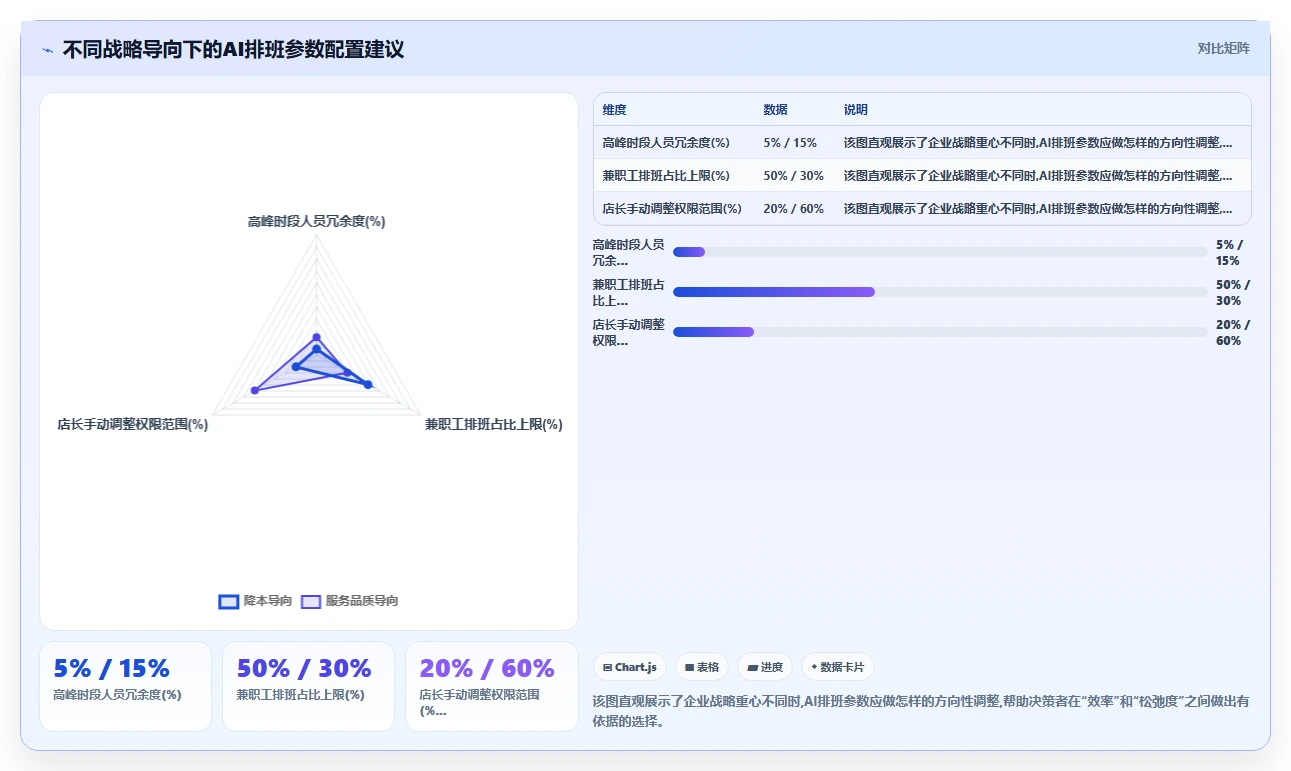Click the header icon beside the dashboard title
1291x771 pixels.
[x=48, y=50]
